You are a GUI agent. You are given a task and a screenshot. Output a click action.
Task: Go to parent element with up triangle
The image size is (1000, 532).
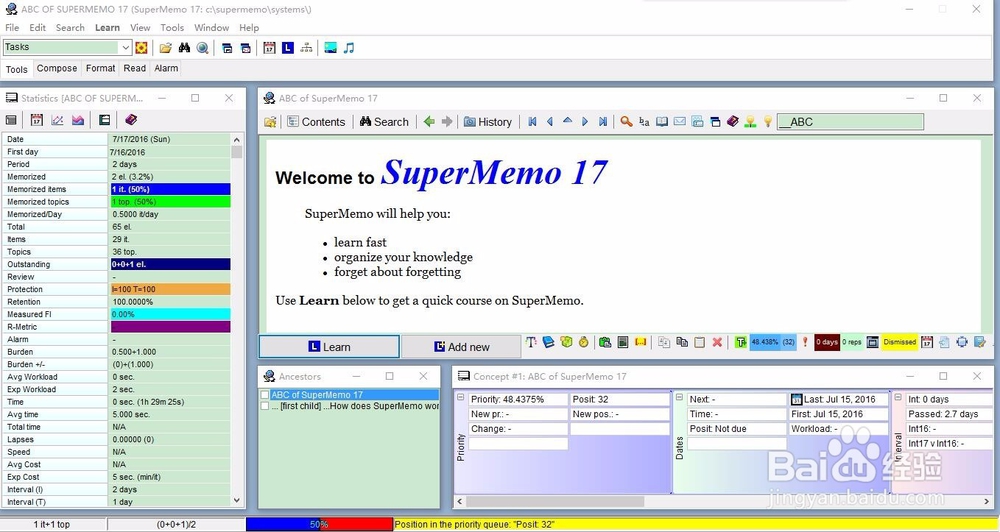pyautogui.click(x=567, y=121)
